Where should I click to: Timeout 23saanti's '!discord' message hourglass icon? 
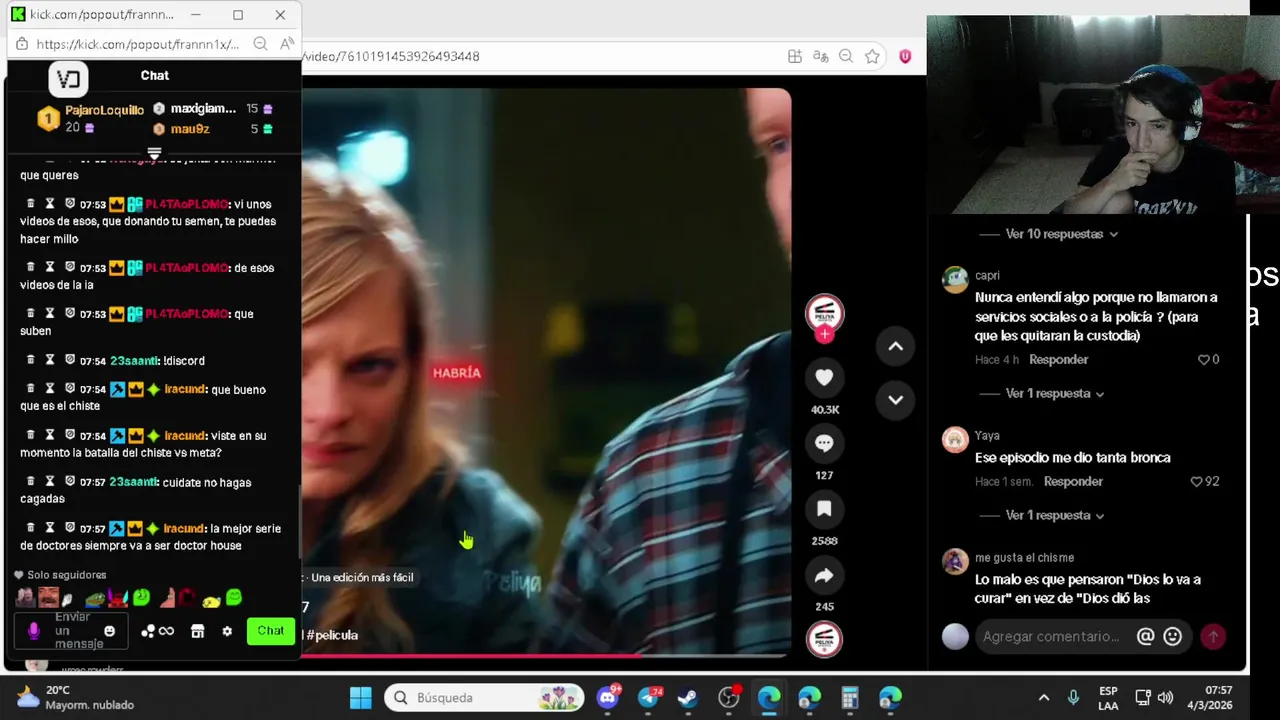[50, 360]
